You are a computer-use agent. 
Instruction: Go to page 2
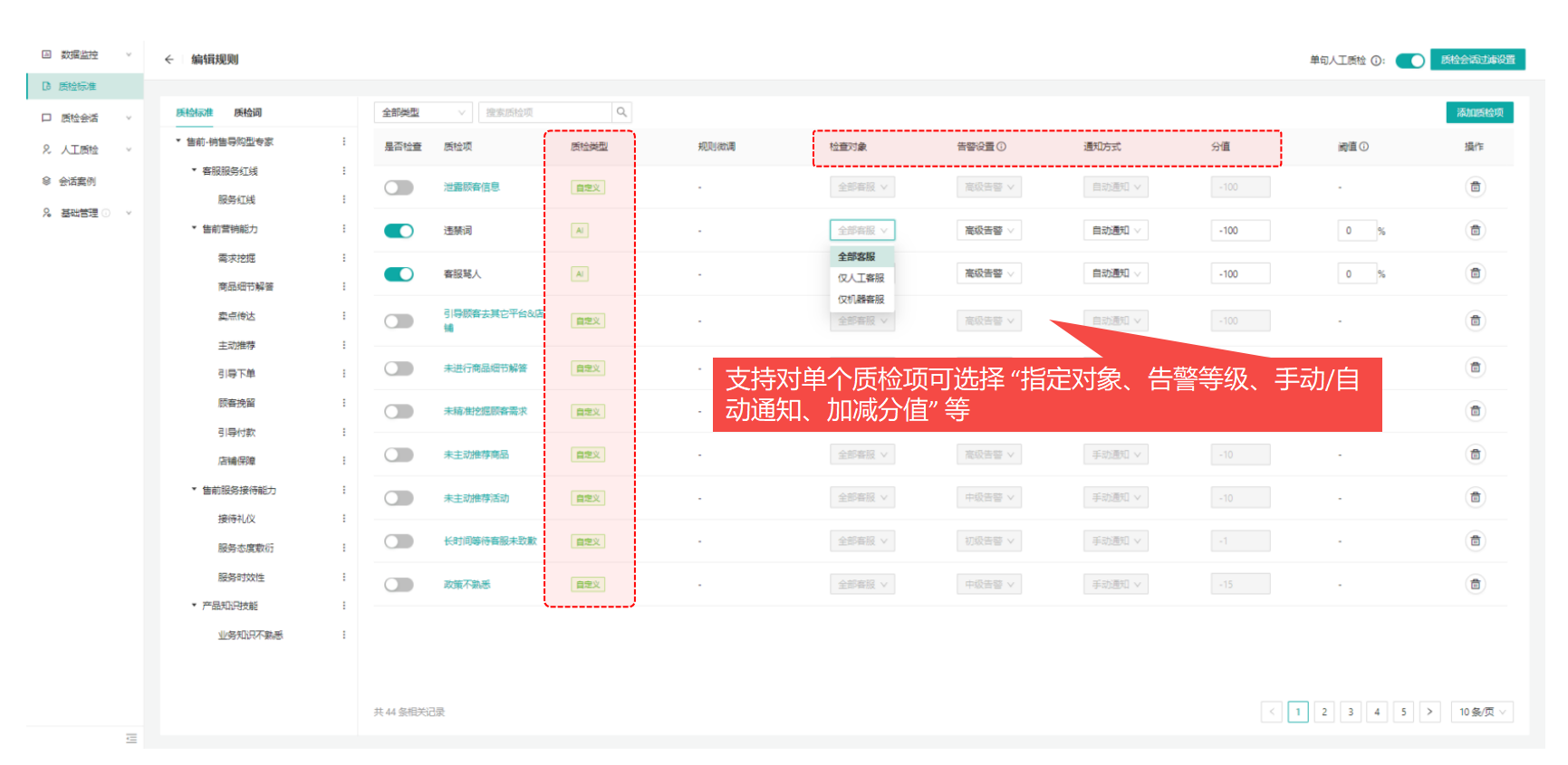[x=1324, y=712]
